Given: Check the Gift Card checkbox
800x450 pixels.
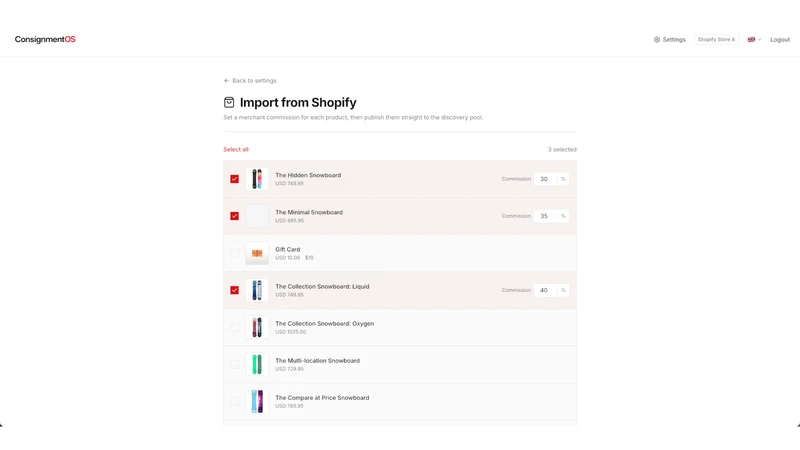Looking at the screenshot, I should (234, 253).
